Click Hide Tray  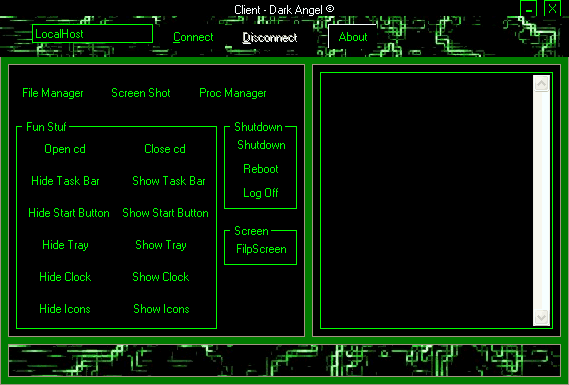[65, 245]
